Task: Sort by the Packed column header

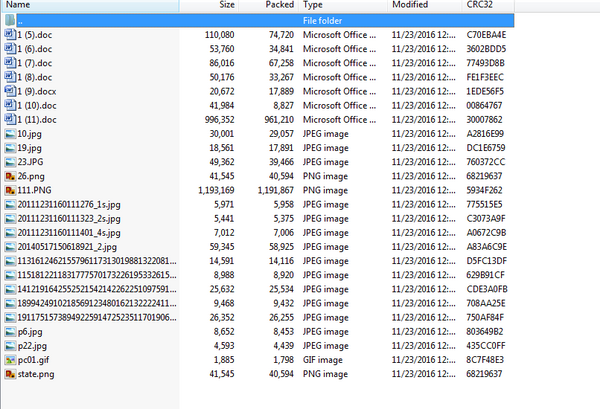Action: 268,5
